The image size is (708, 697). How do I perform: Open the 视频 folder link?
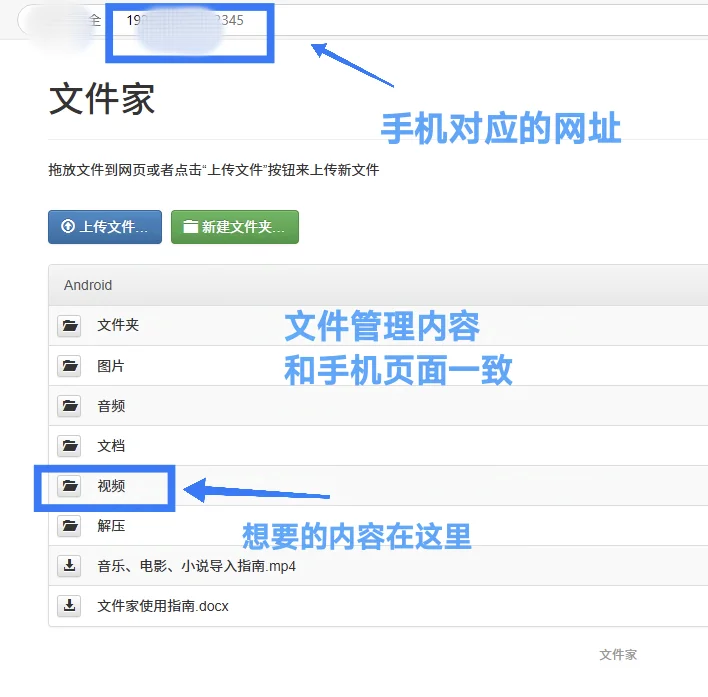click(111, 486)
